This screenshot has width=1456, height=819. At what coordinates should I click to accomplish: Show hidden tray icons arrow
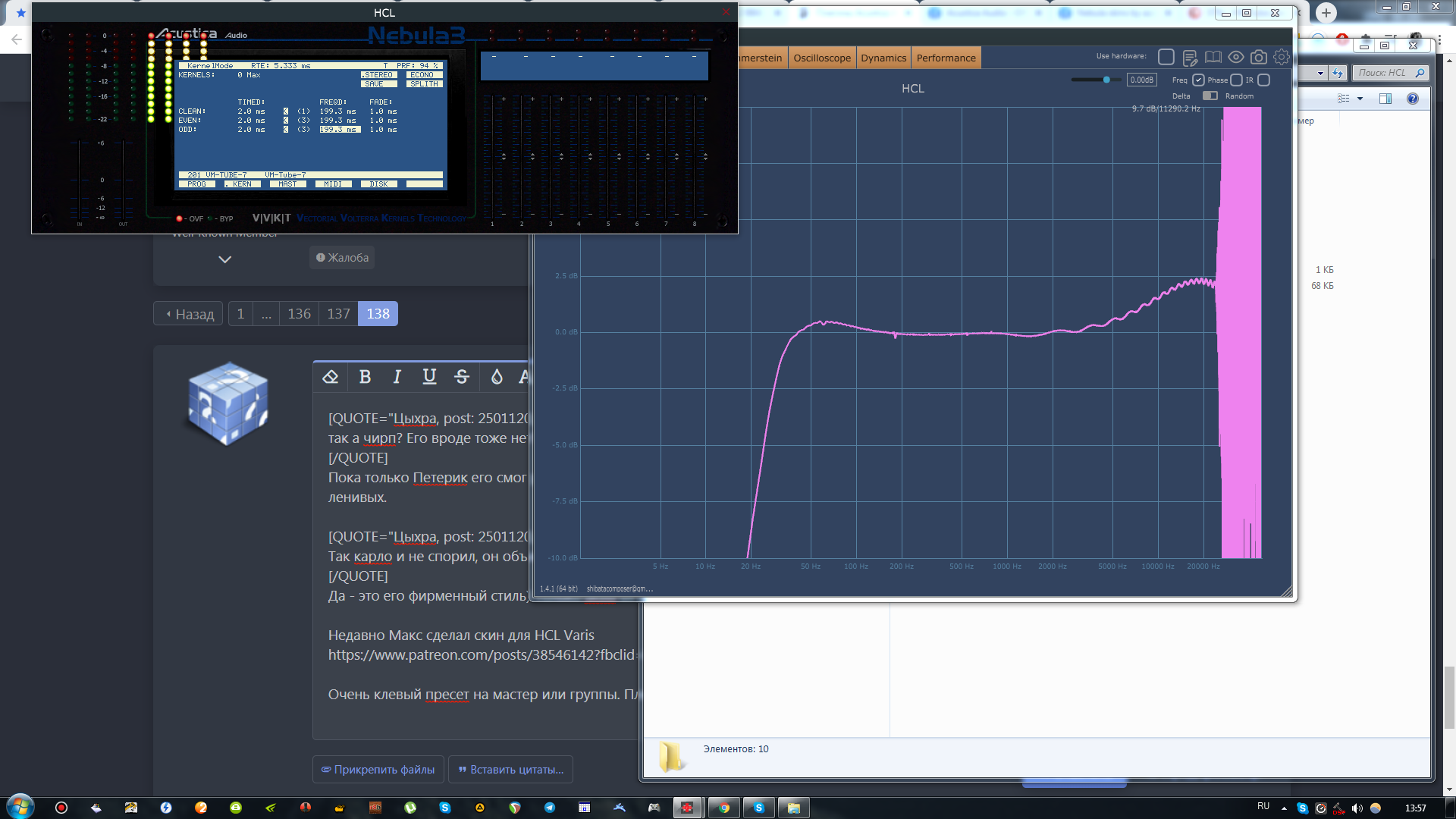(1284, 808)
